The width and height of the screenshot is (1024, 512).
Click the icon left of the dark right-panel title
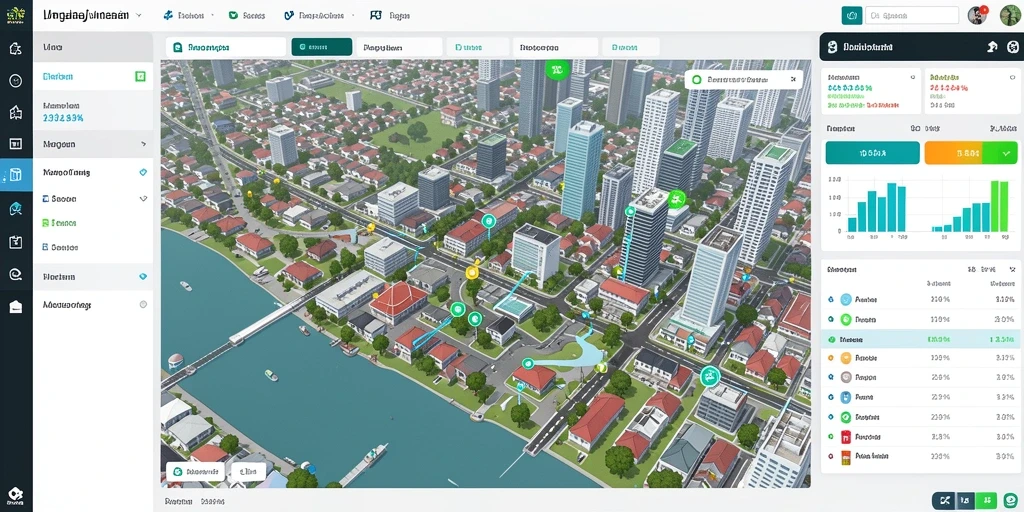tap(832, 47)
